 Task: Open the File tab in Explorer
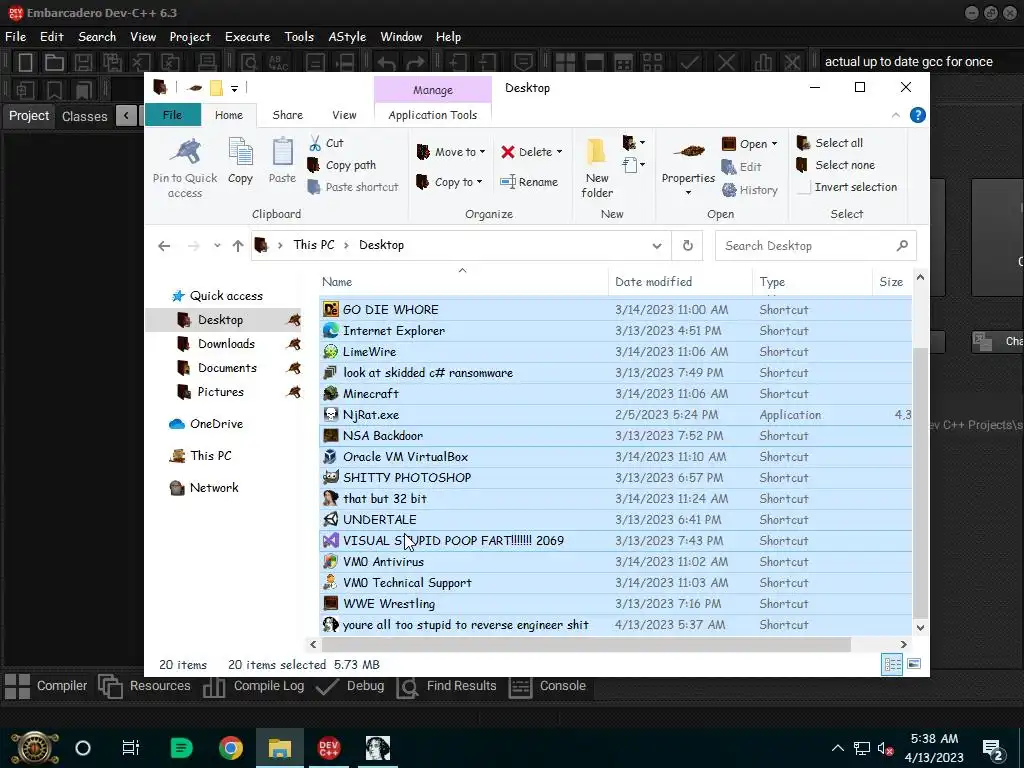[x=172, y=115]
